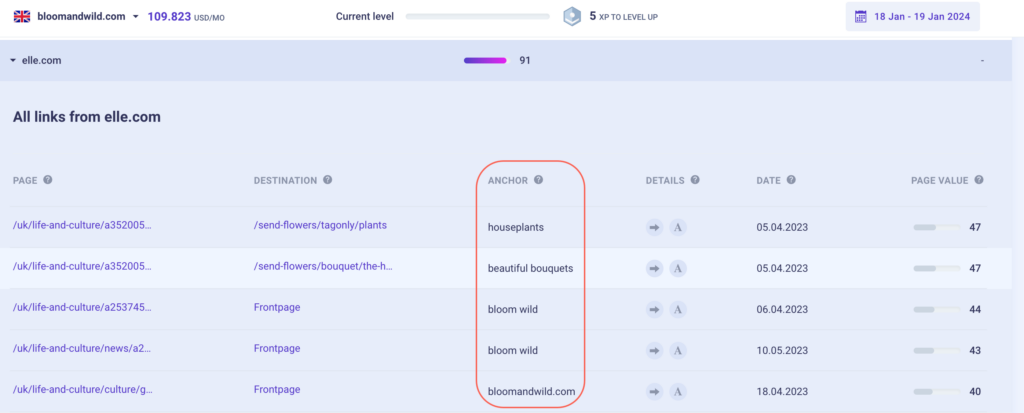Click the Current level progress bar
Viewport: 1024px width, 413px height.
pyautogui.click(x=477, y=16)
